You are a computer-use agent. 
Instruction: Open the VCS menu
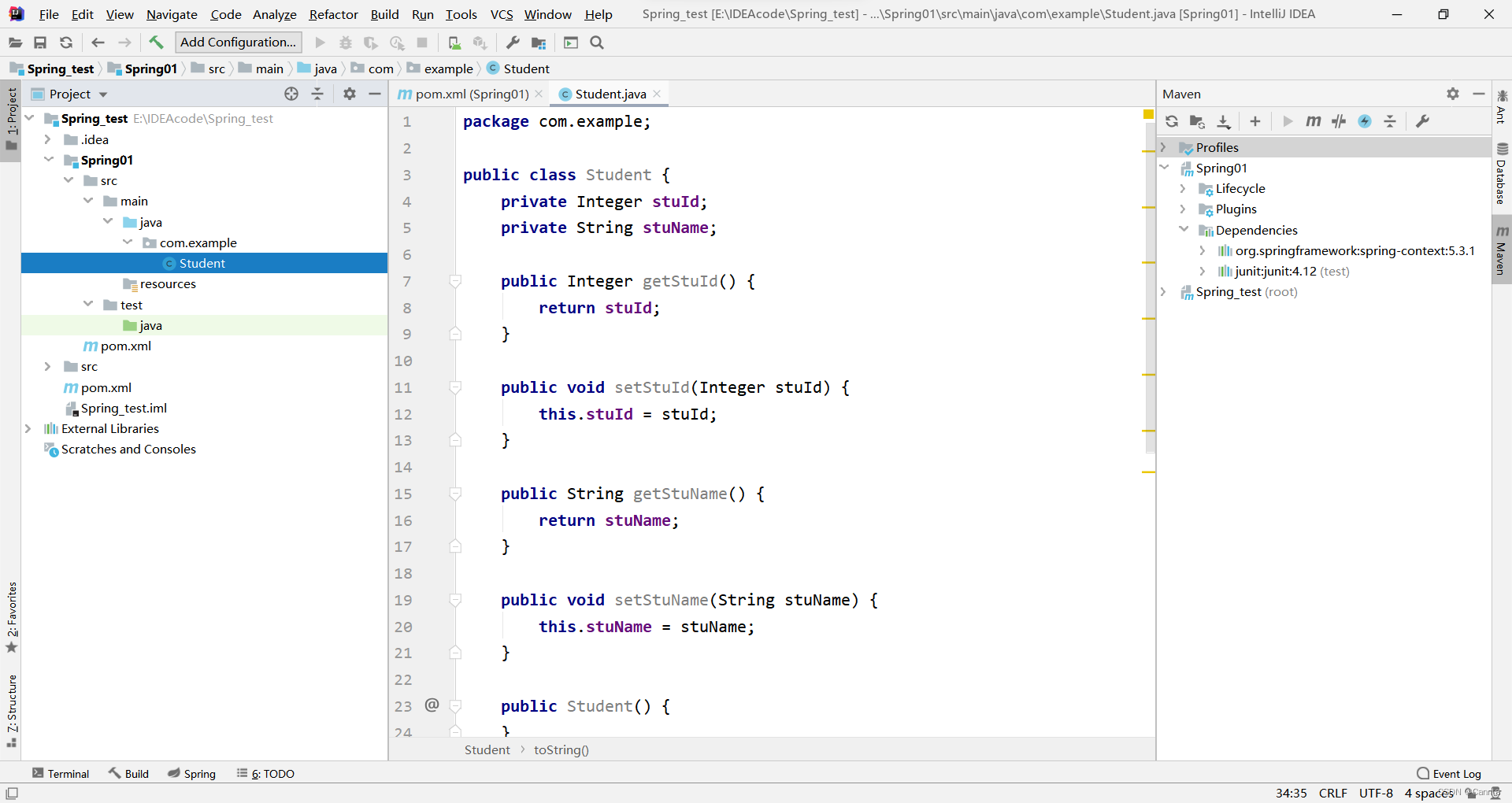tap(502, 14)
